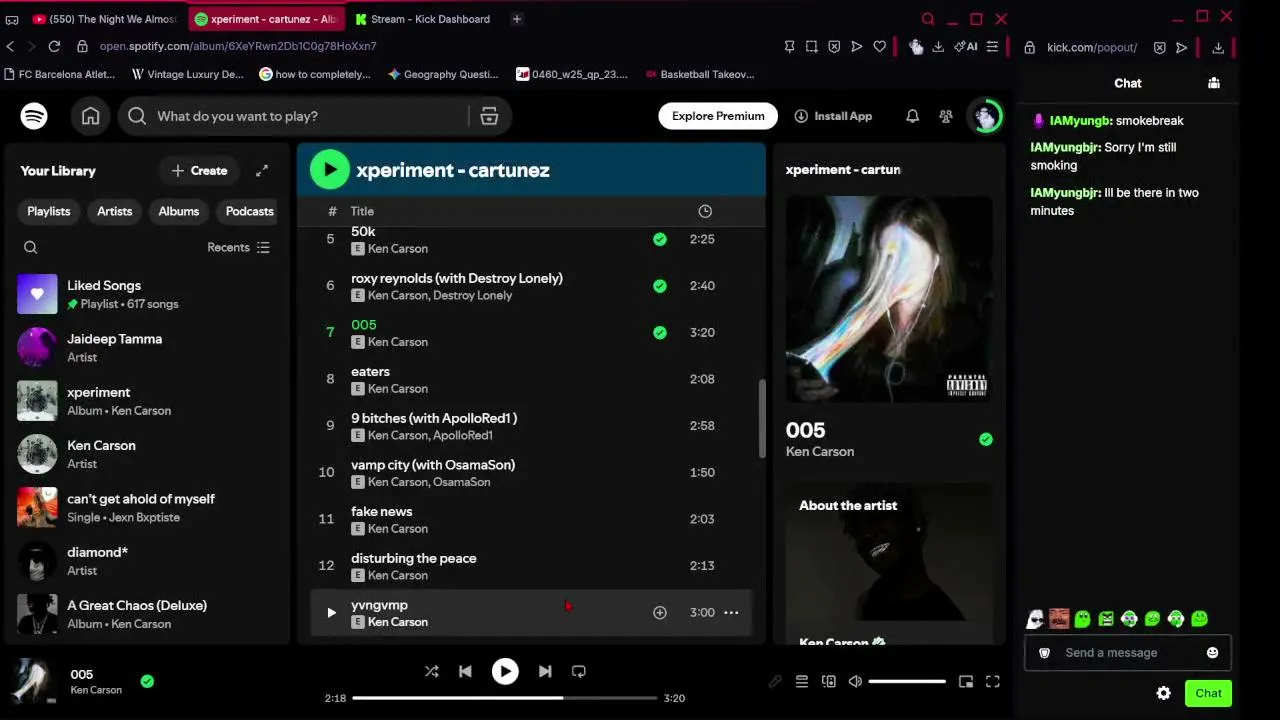Reload the Spotify browser page
This screenshot has height=720, width=1280.
(x=54, y=46)
